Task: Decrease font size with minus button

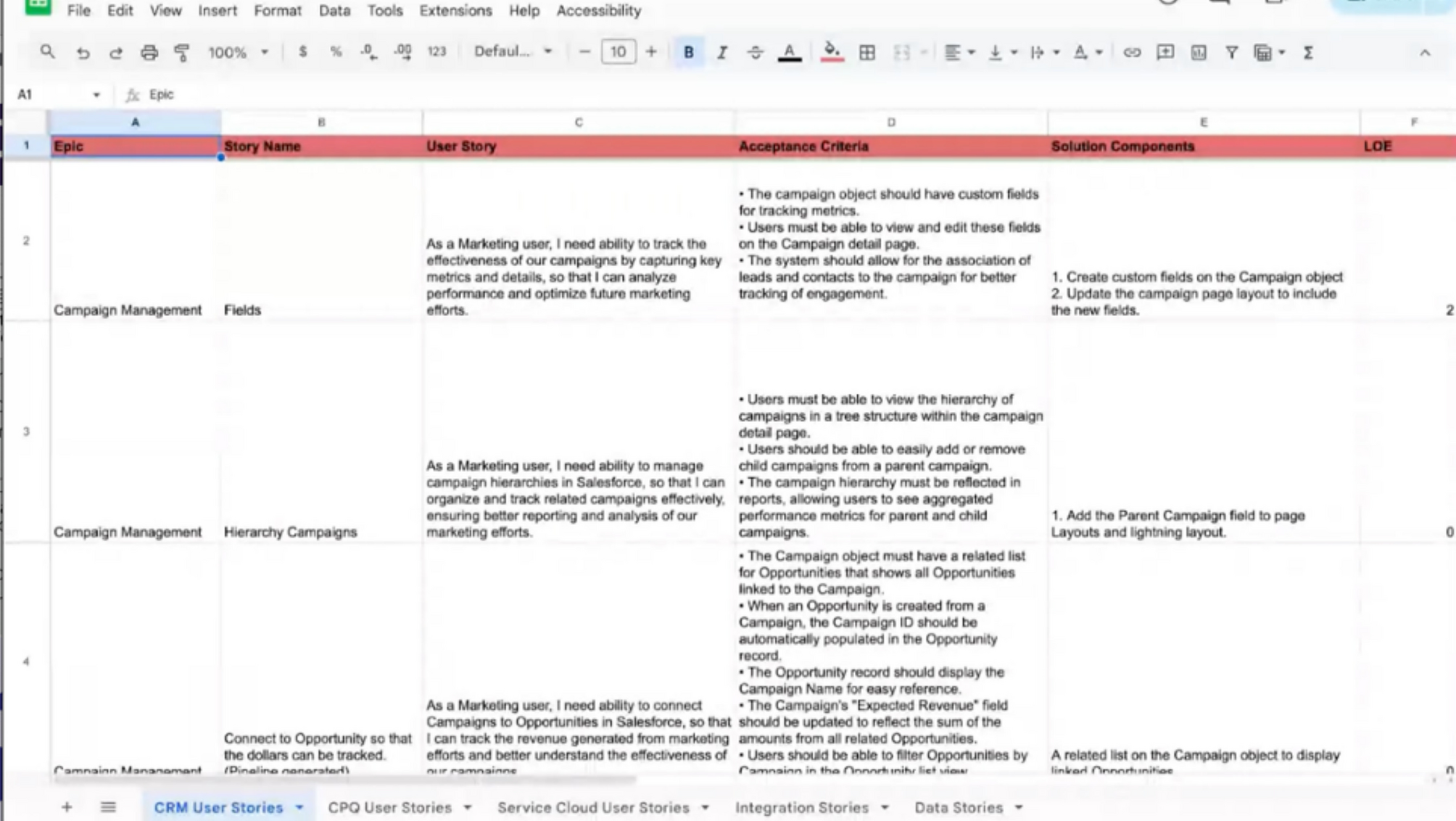Action: [x=584, y=52]
